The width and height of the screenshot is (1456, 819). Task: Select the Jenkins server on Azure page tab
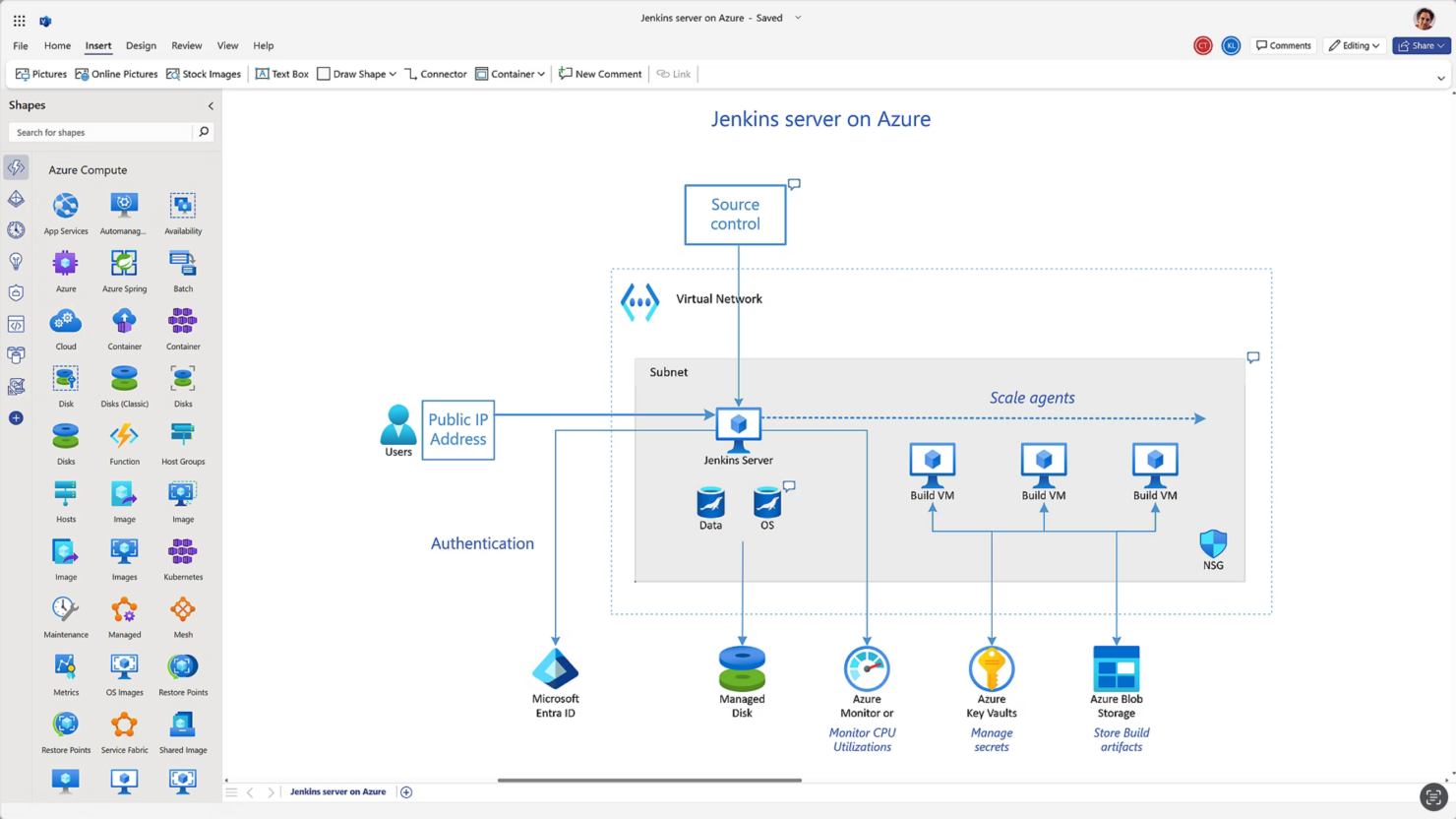(338, 791)
